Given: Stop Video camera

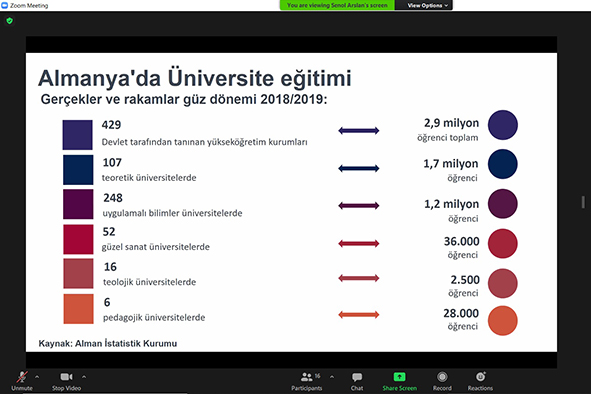Looking at the screenshot, I should [66, 381].
